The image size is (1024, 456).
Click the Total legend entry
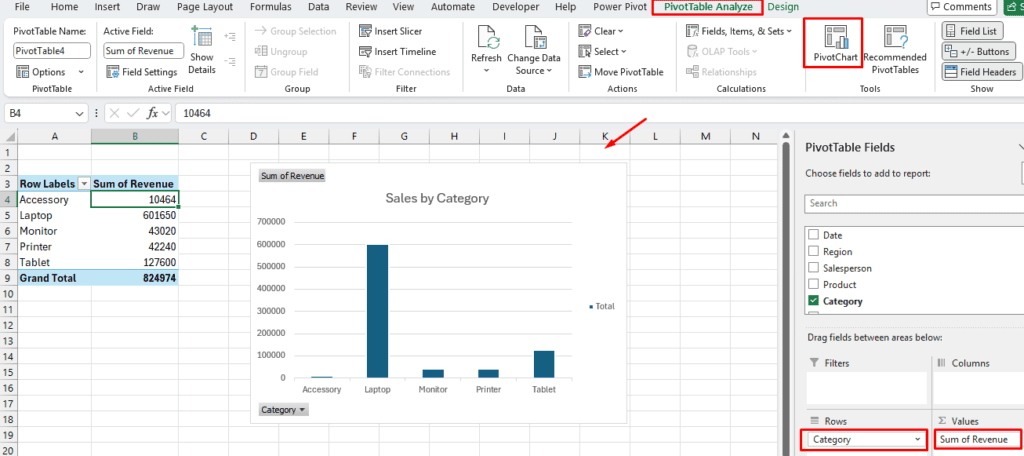[x=602, y=306]
